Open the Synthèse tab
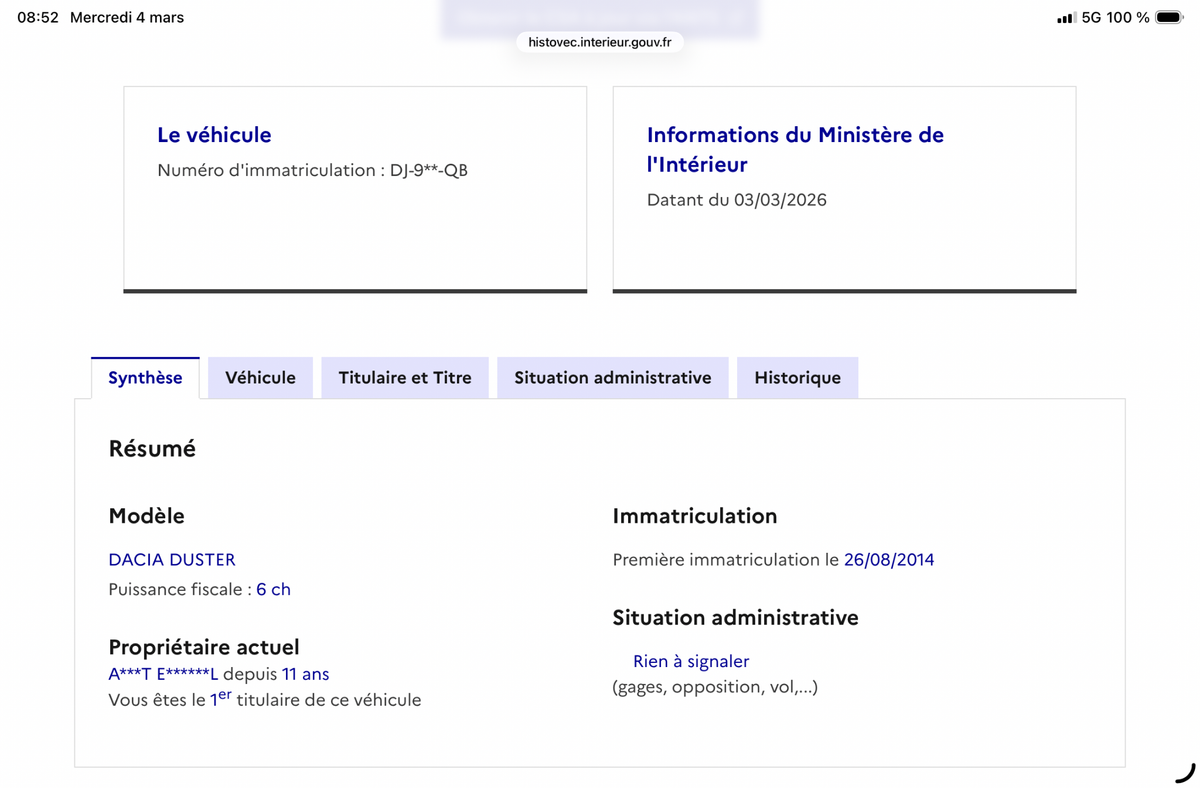 point(145,378)
